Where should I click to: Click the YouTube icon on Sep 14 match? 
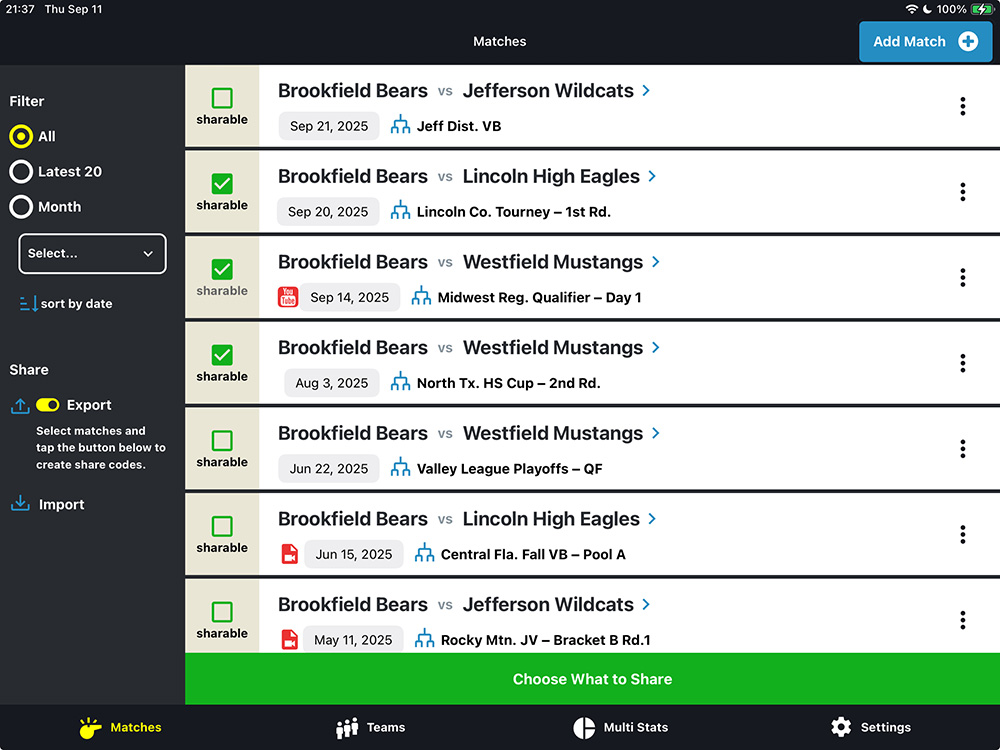288,297
